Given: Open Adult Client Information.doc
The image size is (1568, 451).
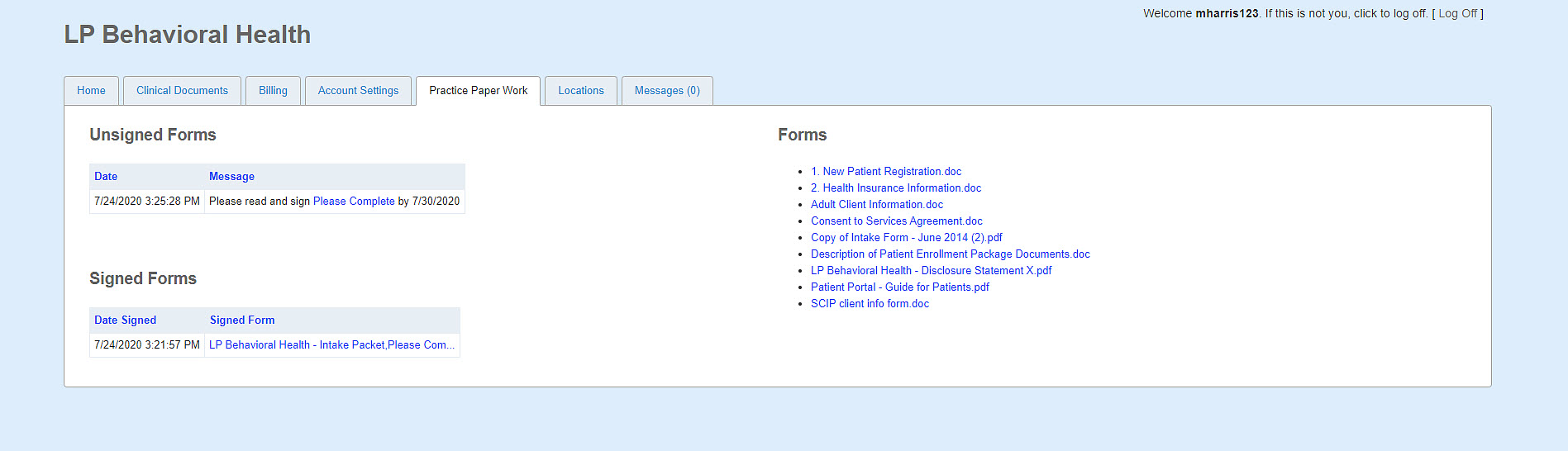Looking at the screenshot, I should pyautogui.click(x=877, y=205).
